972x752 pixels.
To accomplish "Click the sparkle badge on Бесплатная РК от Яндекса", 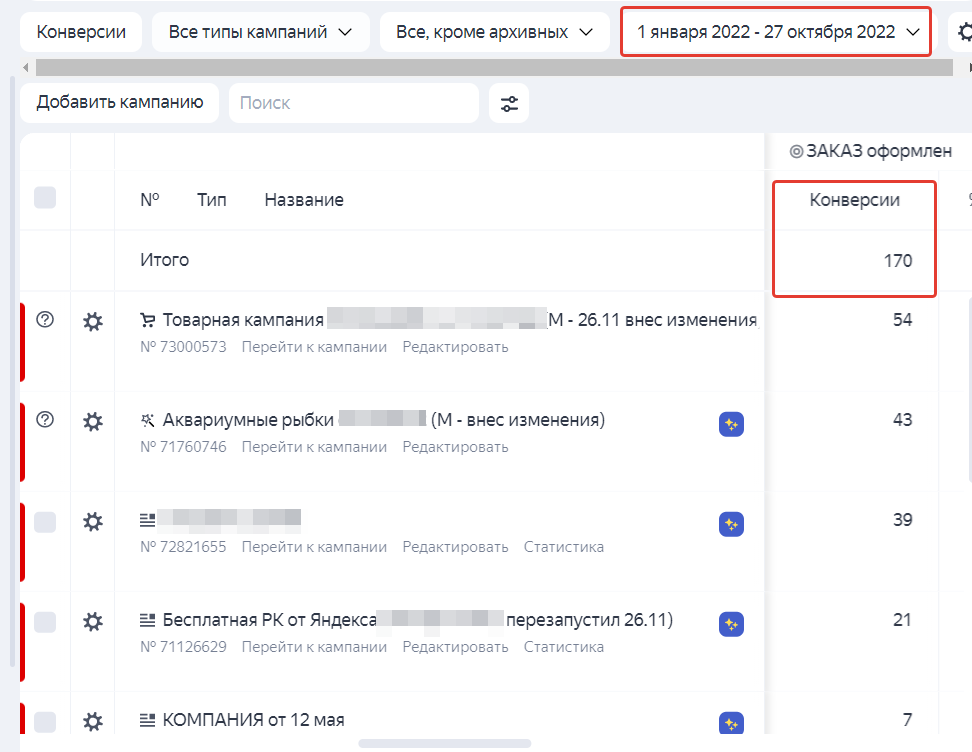I will tap(731, 624).
